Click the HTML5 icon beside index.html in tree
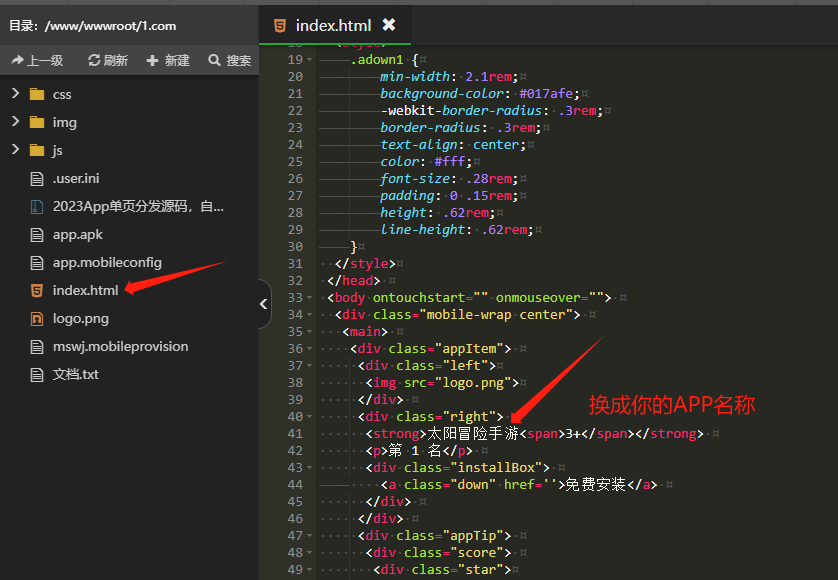 pos(37,291)
